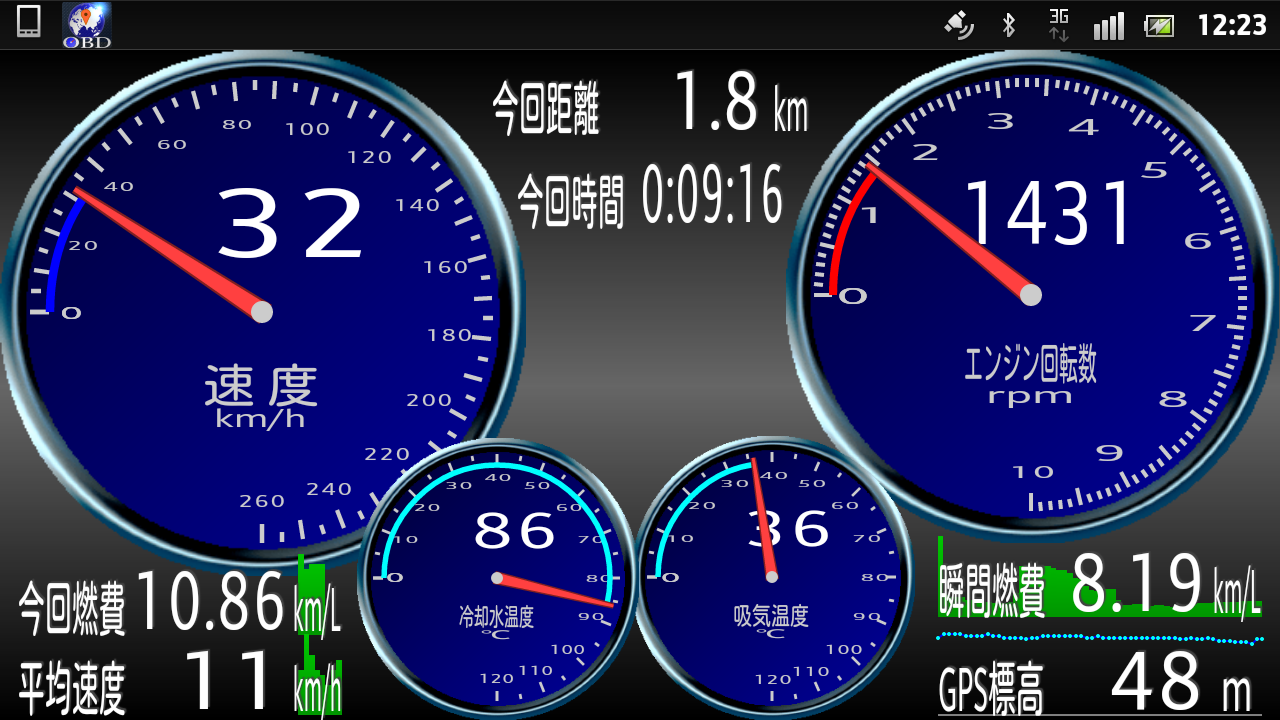Tap the signal strength bars icon
Viewport: 1280px width, 720px height.
(x=1109, y=26)
